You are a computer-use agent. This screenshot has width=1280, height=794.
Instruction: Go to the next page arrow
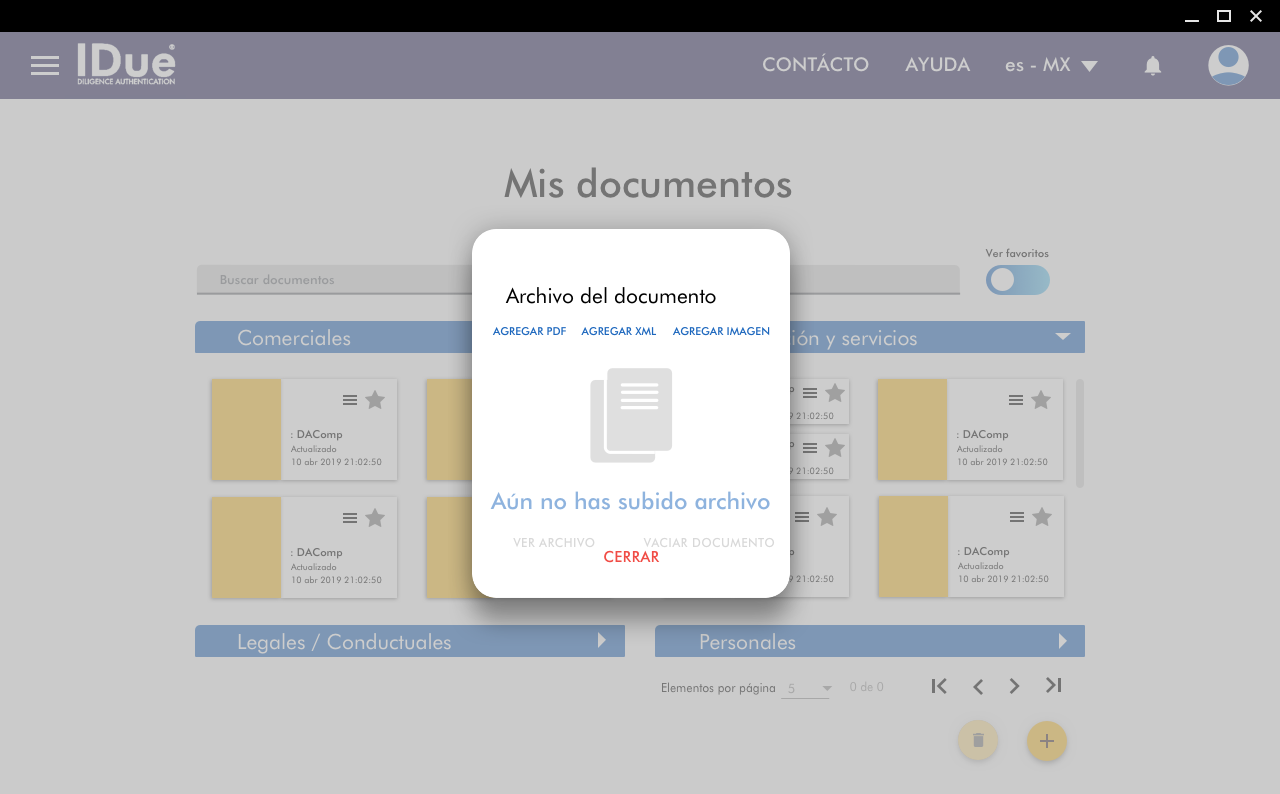(1014, 686)
